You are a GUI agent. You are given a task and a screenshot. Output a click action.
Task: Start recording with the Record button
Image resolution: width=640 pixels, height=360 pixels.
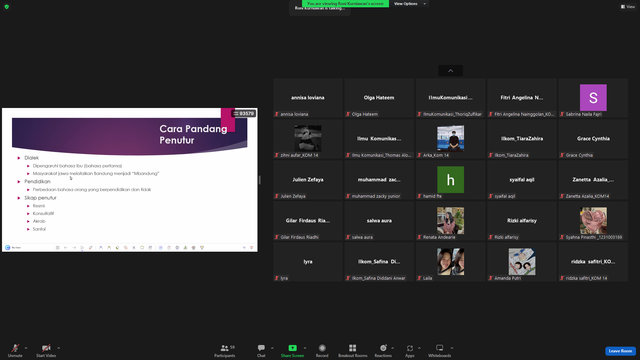tap(322, 350)
